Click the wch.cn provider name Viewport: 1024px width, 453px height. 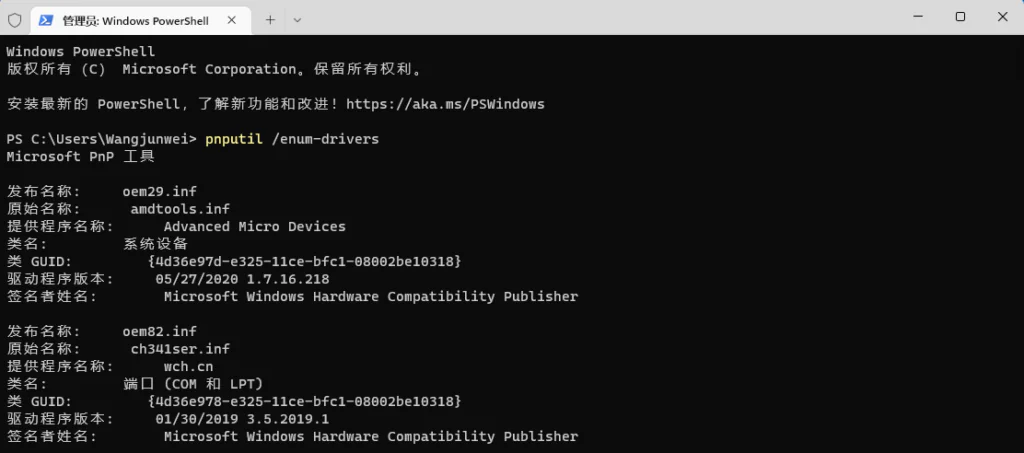[x=188, y=366]
